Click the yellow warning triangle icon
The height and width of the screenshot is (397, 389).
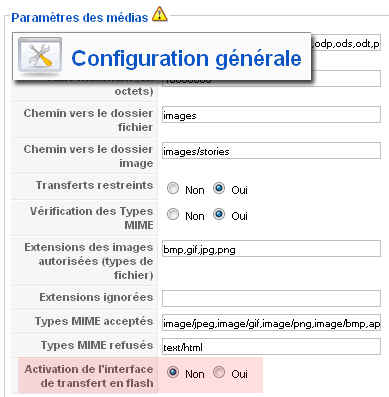click(x=160, y=14)
